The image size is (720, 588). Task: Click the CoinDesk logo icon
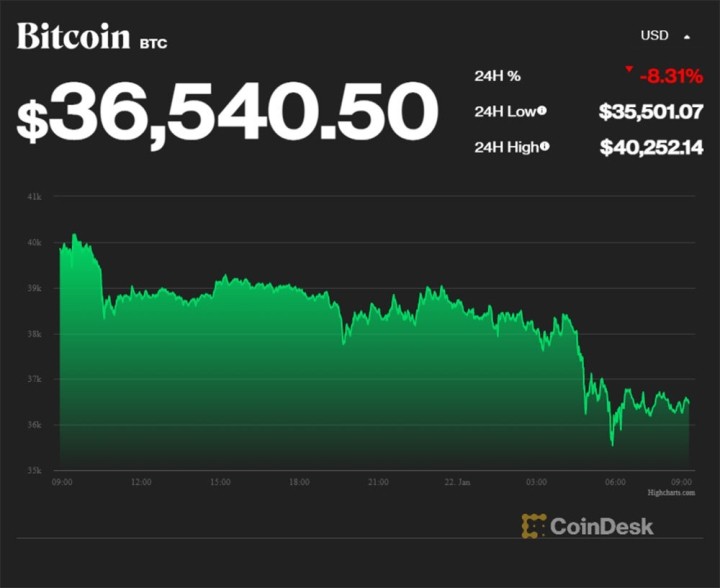(534, 525)
